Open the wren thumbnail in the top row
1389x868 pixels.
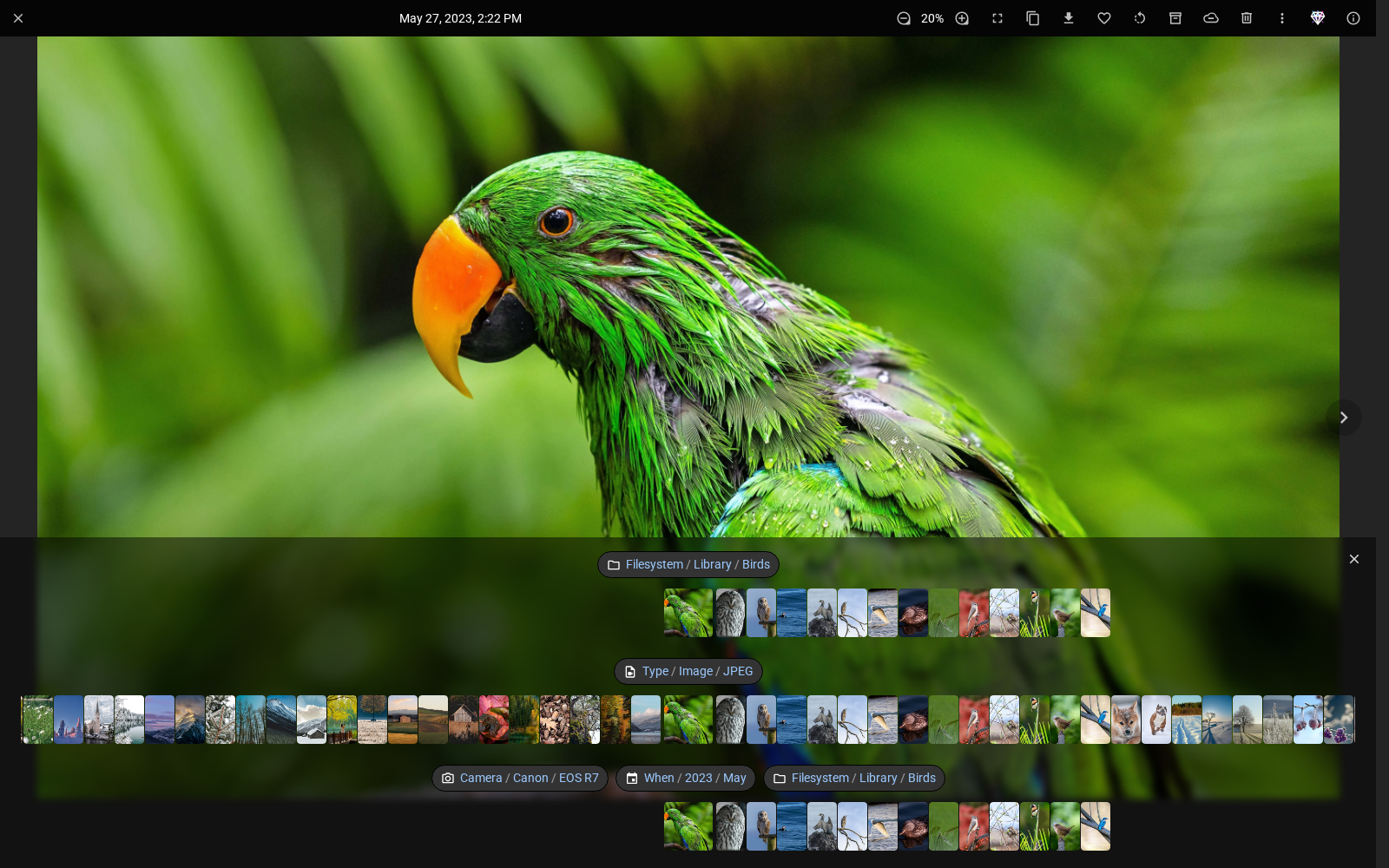pyautogui.click(x=1065, y=613)
